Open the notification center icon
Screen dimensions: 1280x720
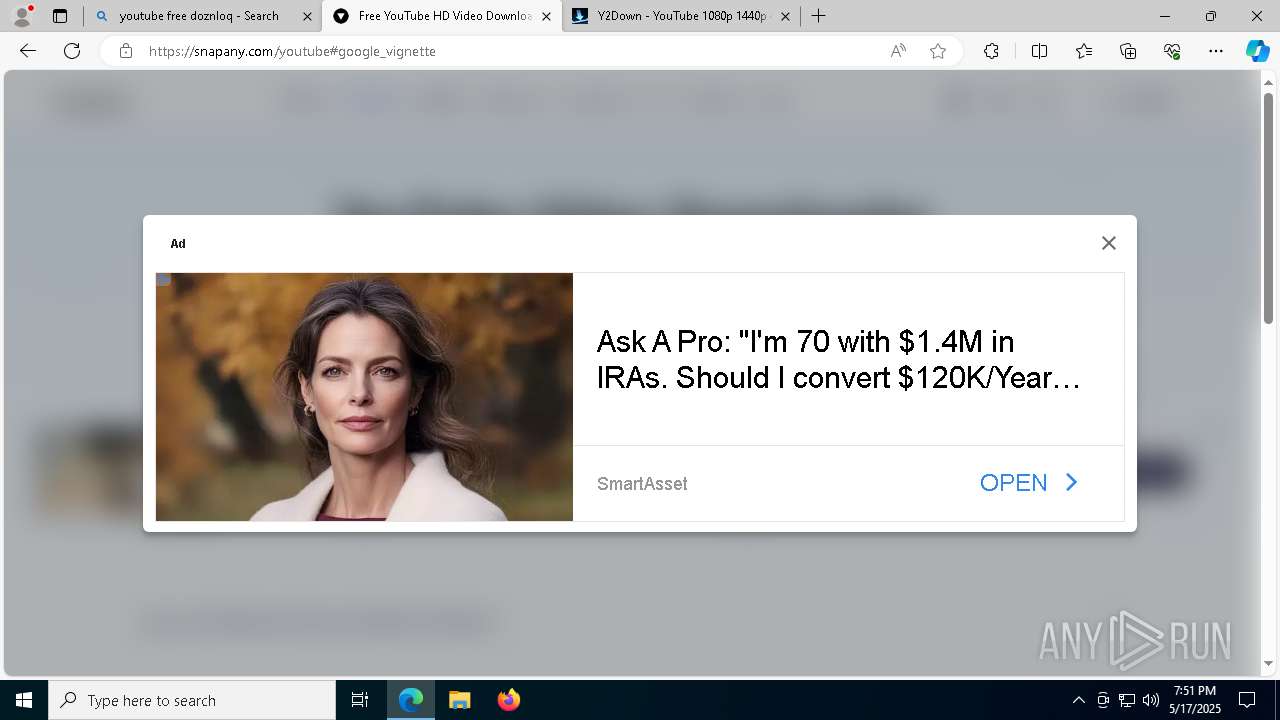coord(1247,700)
